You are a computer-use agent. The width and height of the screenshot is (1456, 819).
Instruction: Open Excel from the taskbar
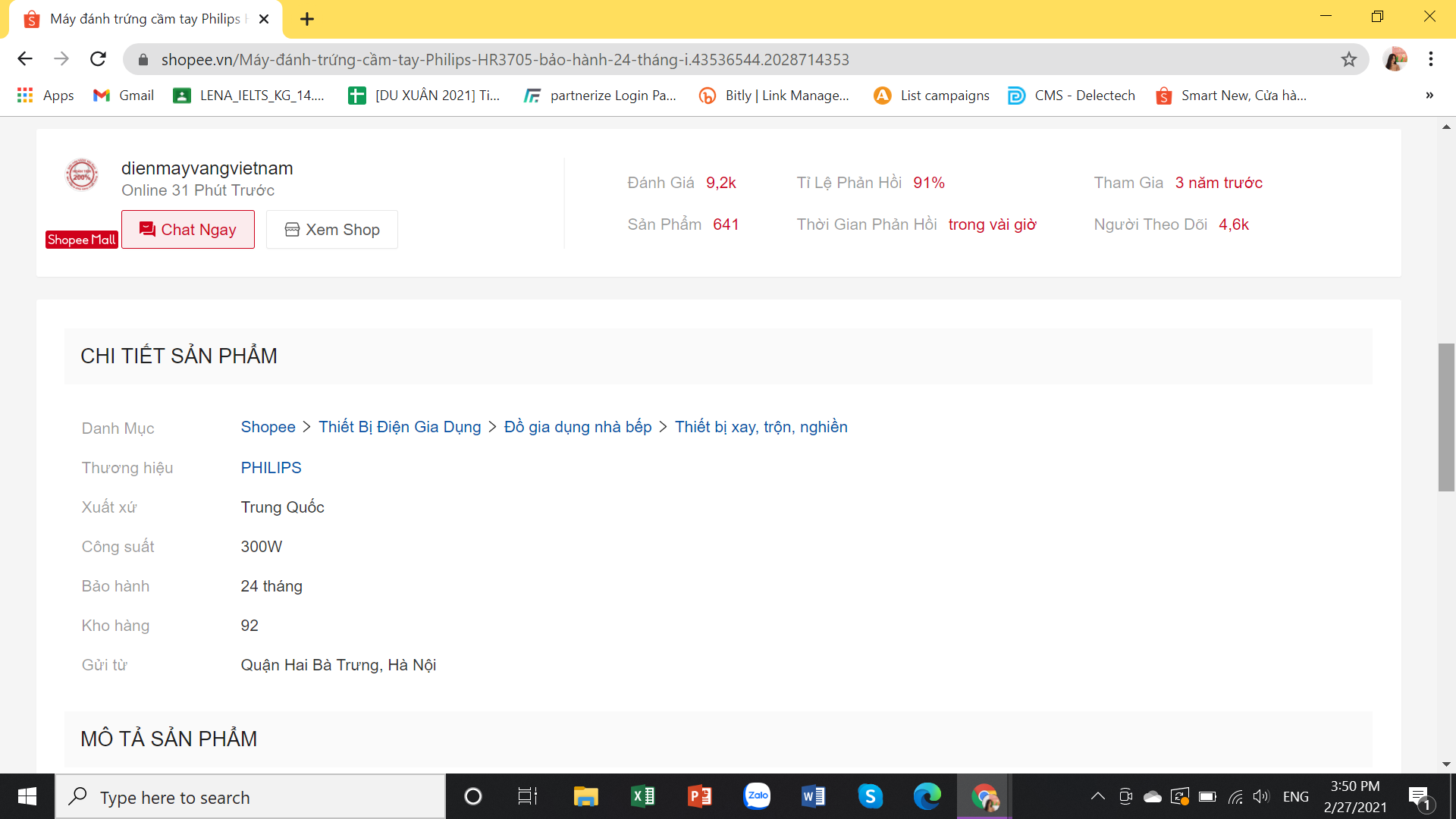642,796
